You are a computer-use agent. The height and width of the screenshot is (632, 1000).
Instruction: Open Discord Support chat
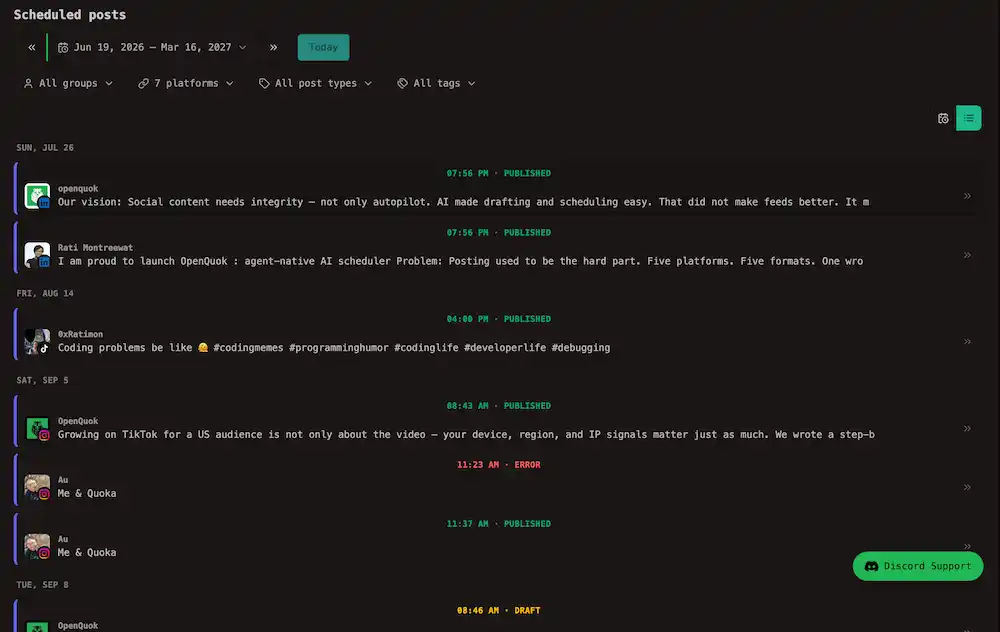[918, 566]
